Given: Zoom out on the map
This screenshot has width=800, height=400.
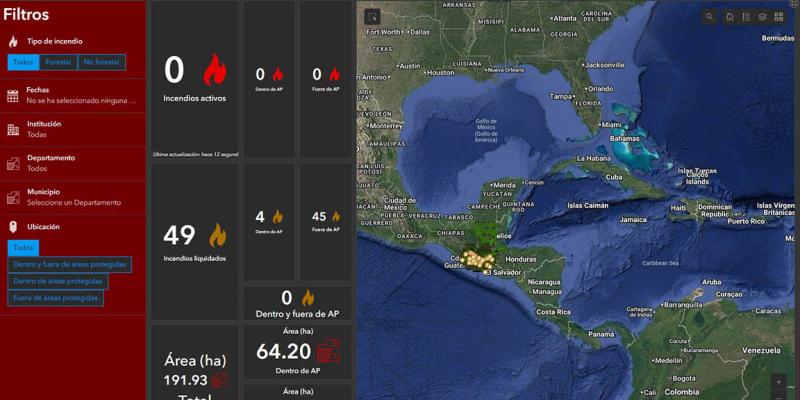Looking at the screenshot, I should click(x=779, y=396).
